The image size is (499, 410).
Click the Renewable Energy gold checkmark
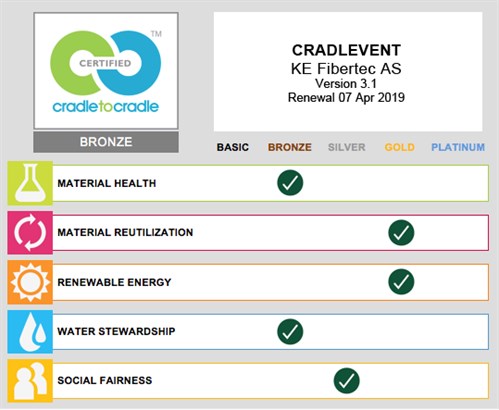tap(401, 282)
